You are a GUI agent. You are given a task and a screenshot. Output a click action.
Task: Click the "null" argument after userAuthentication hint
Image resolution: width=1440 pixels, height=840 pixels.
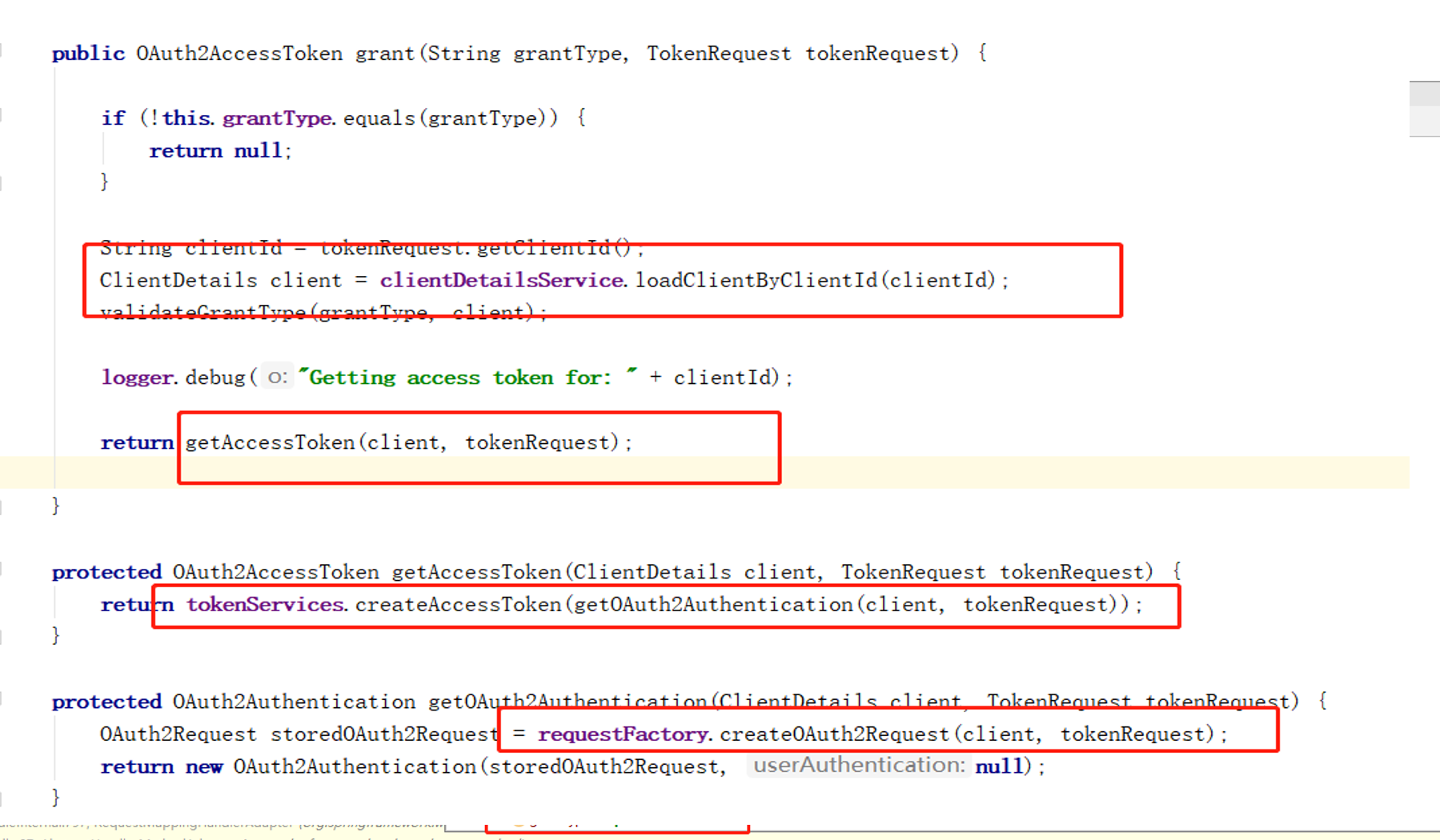(999, 766)
